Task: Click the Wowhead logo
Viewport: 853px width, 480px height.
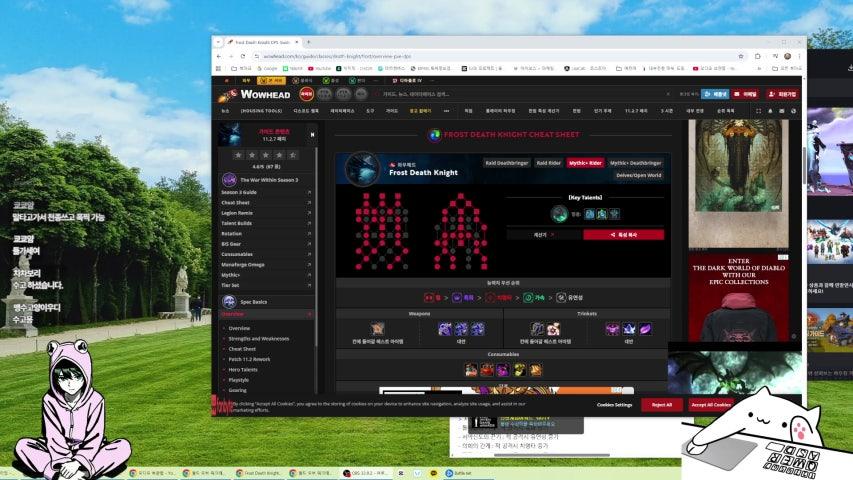Action: pos(255,95)
